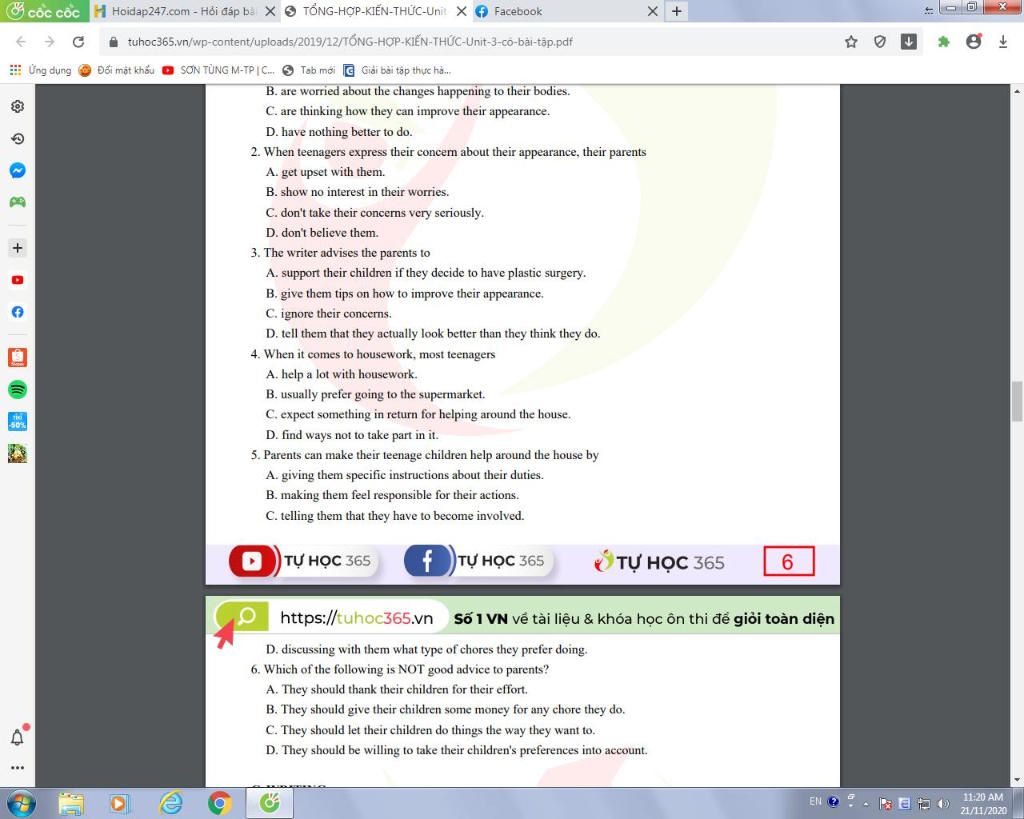Open the Ứng dụng apps bookmark
The image size is (1024, 819).
(40, 70)
